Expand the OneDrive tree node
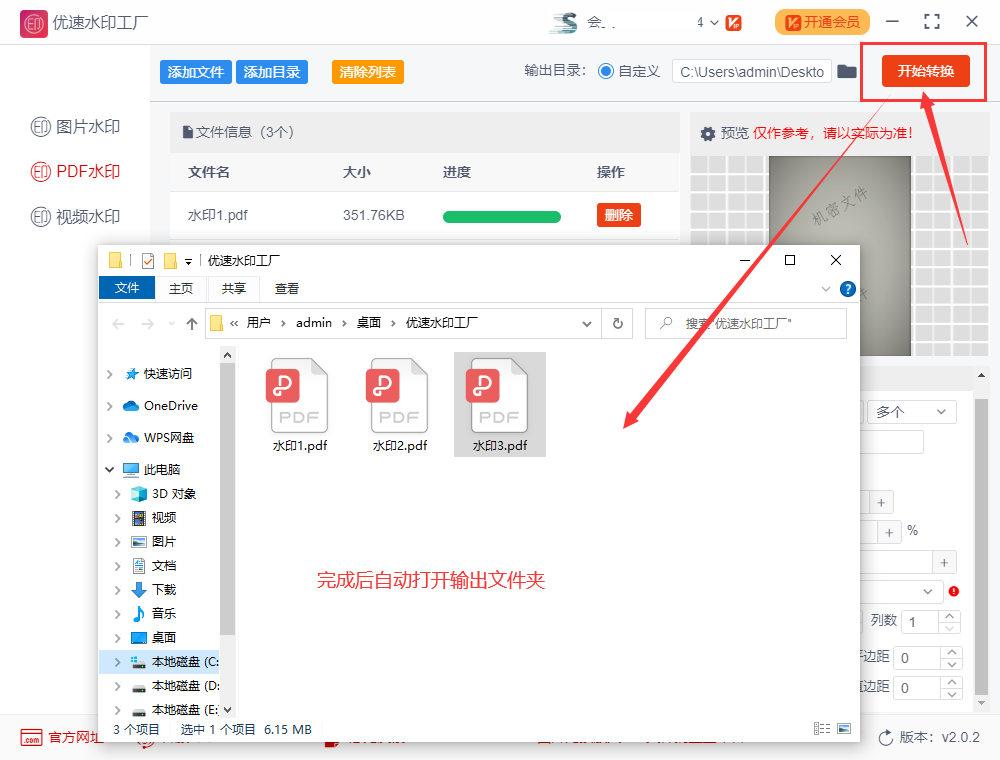Viewport: 1000px width, 760px height. [110, 405]
